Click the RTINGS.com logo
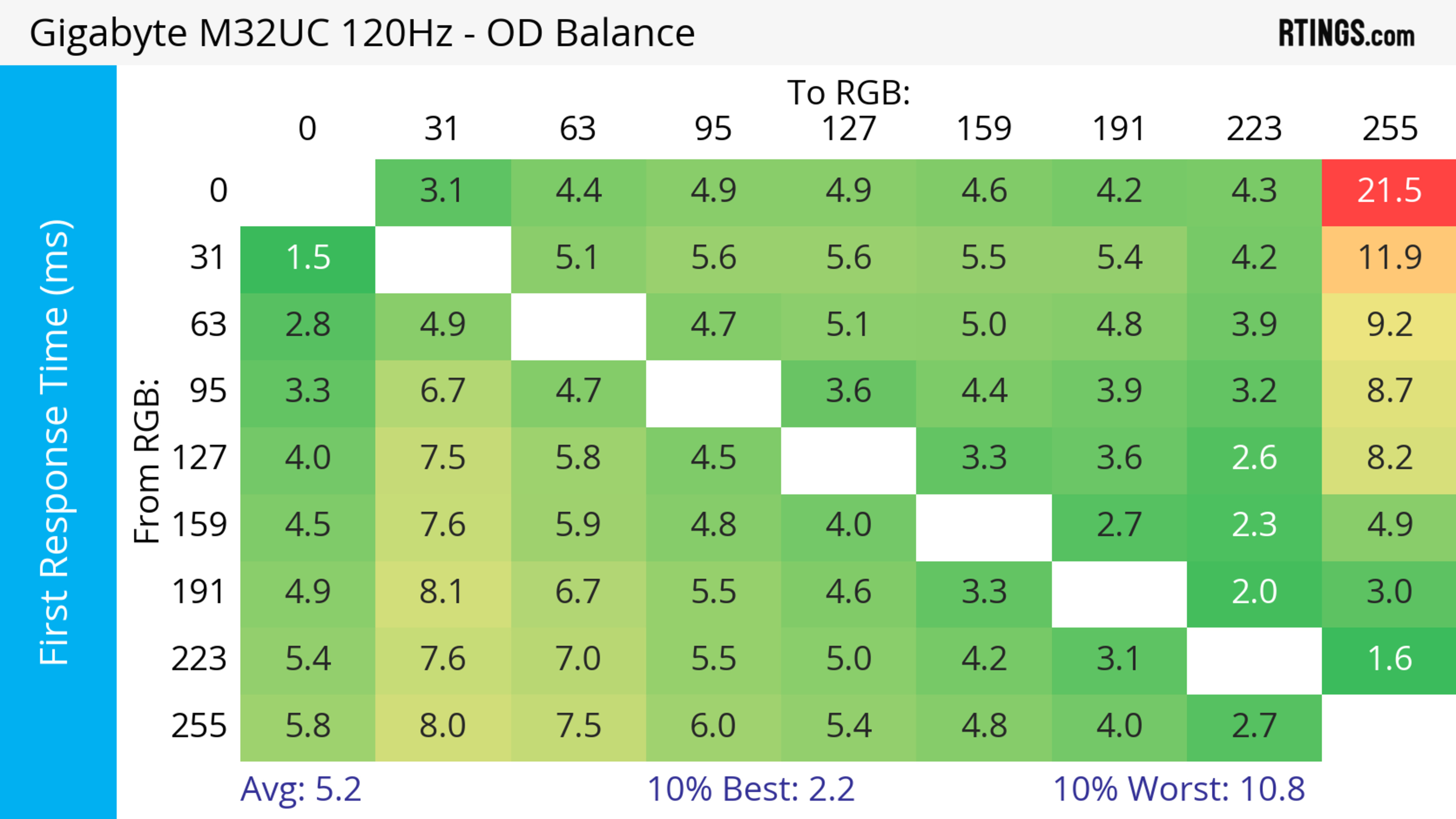The width and height of the screenshot is (1456, 819). (1346, 33)
